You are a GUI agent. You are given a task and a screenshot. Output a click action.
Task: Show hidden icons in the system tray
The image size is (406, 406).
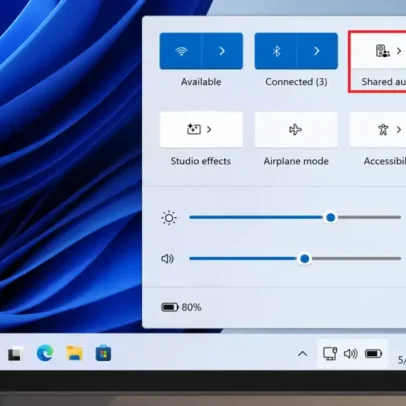click(x=302, y=353)
